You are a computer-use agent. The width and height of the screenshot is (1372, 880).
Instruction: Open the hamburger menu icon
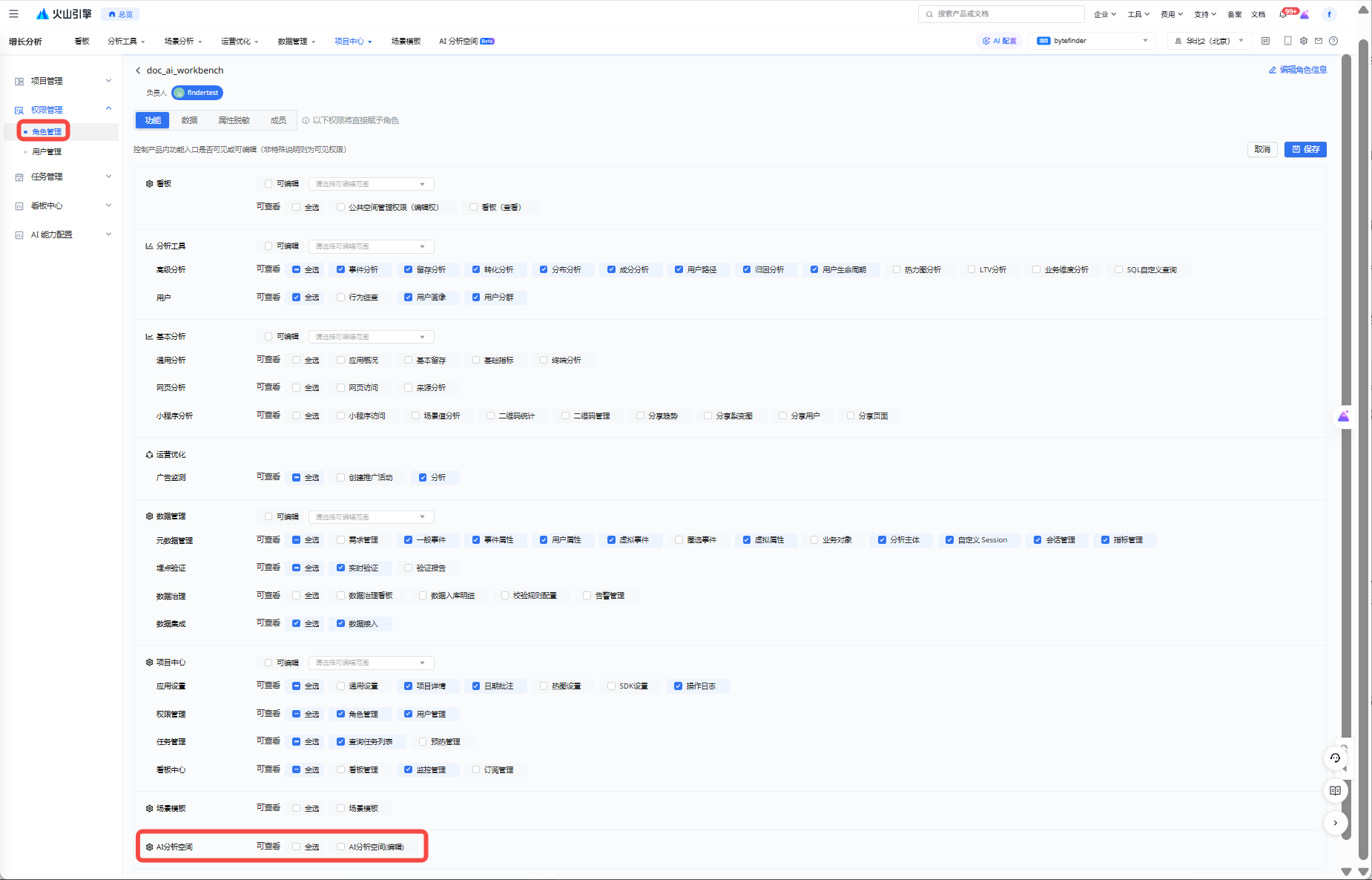(x=13, y=14)
